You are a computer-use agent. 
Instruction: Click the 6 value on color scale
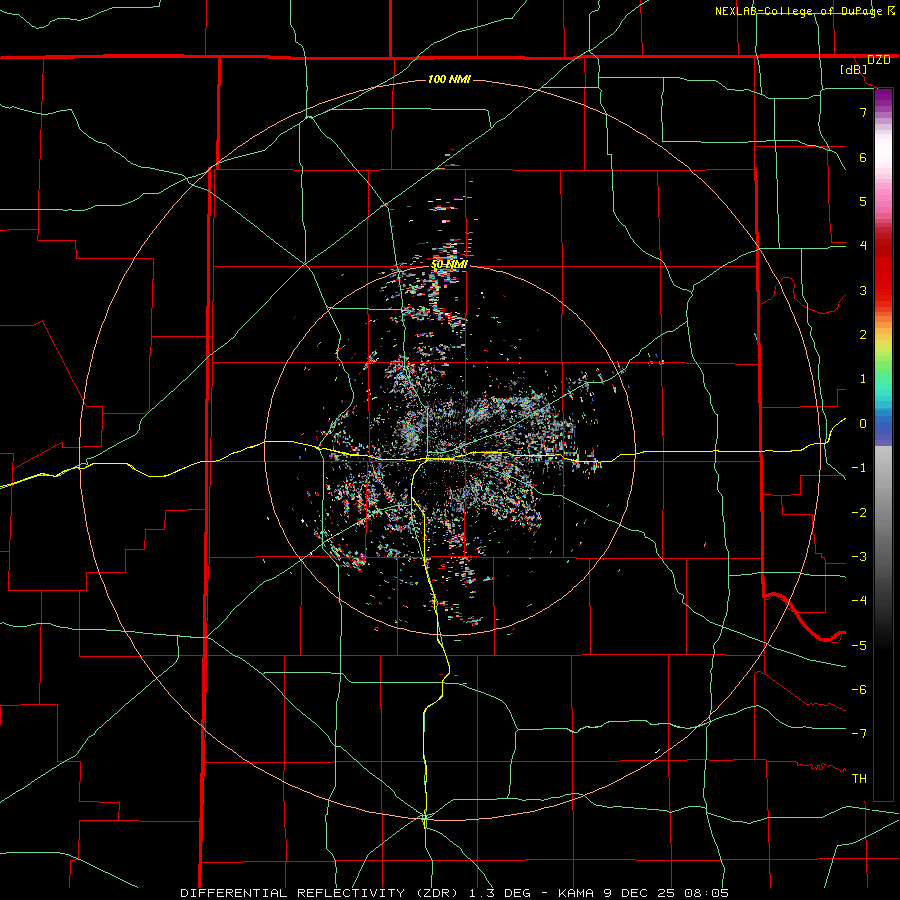coord(863,157)
